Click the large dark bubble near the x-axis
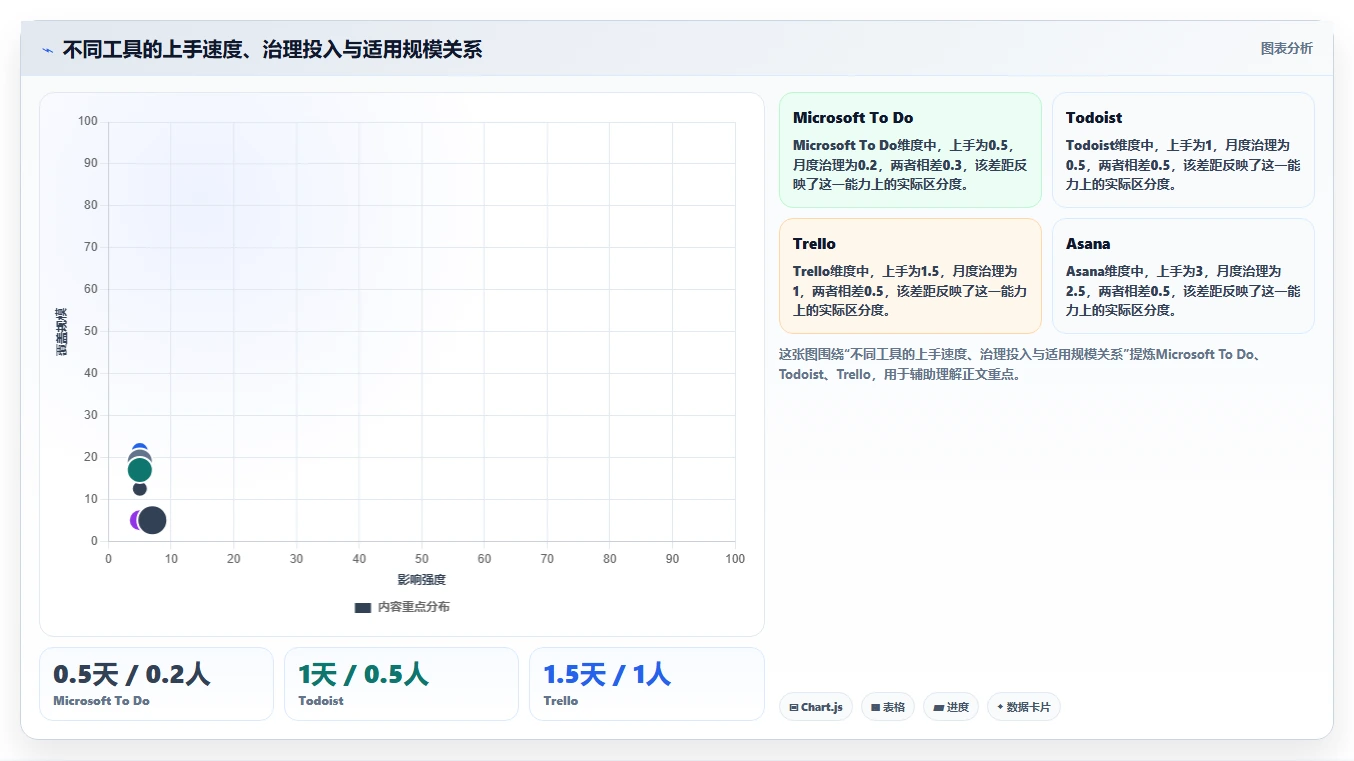Screen dimensions: 1354x761 (x=152, y=520)
